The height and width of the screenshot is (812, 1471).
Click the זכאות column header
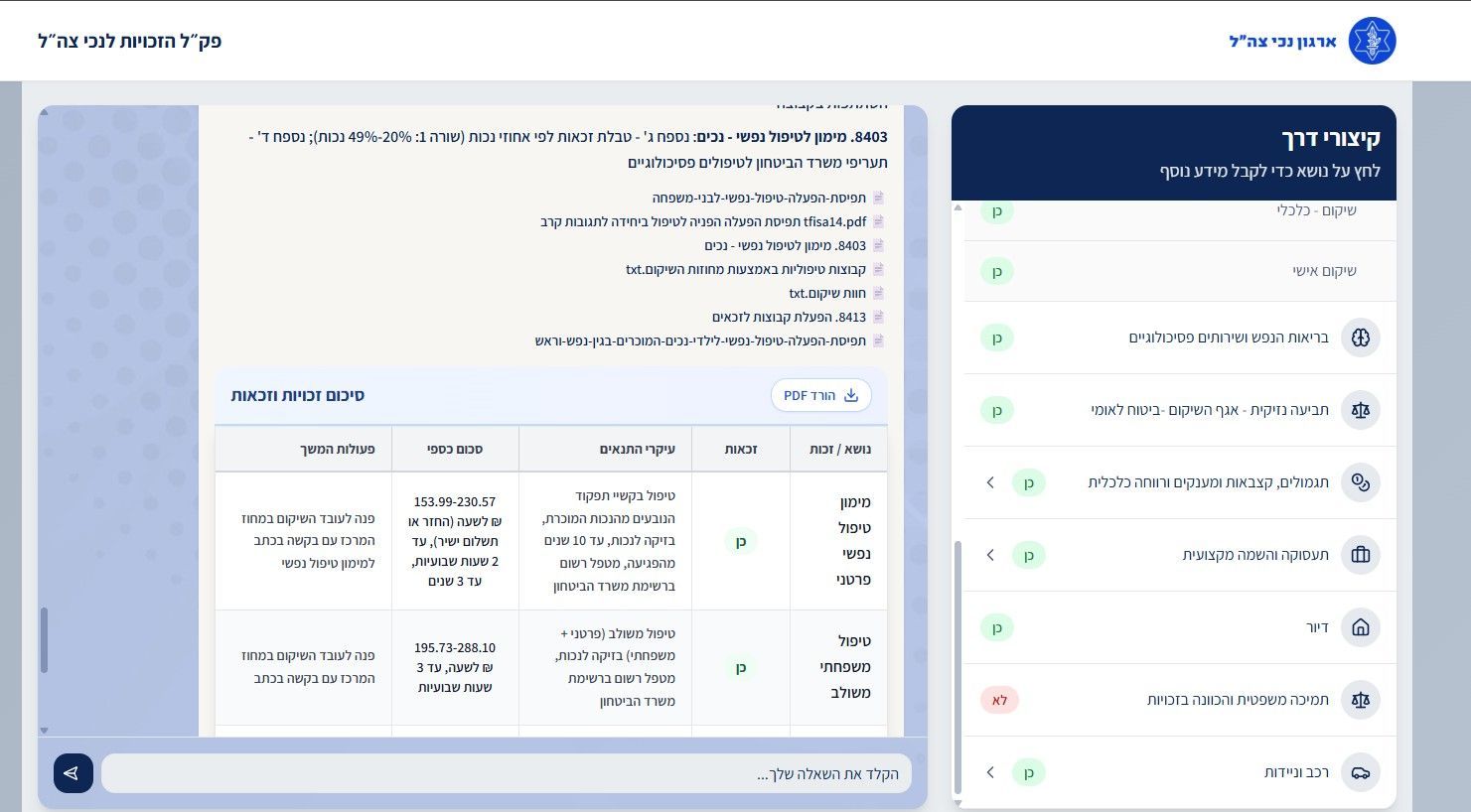(741, 449)
